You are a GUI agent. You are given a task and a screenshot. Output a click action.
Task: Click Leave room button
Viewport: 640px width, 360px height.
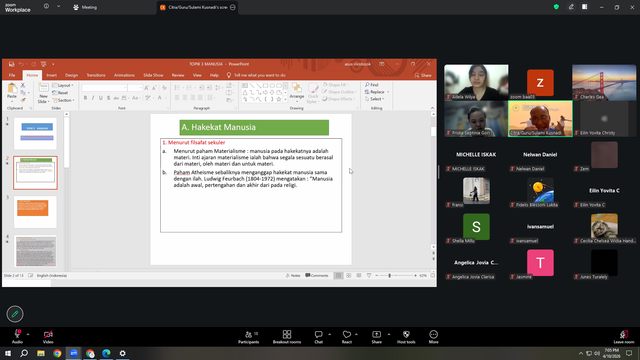(624, 337)
